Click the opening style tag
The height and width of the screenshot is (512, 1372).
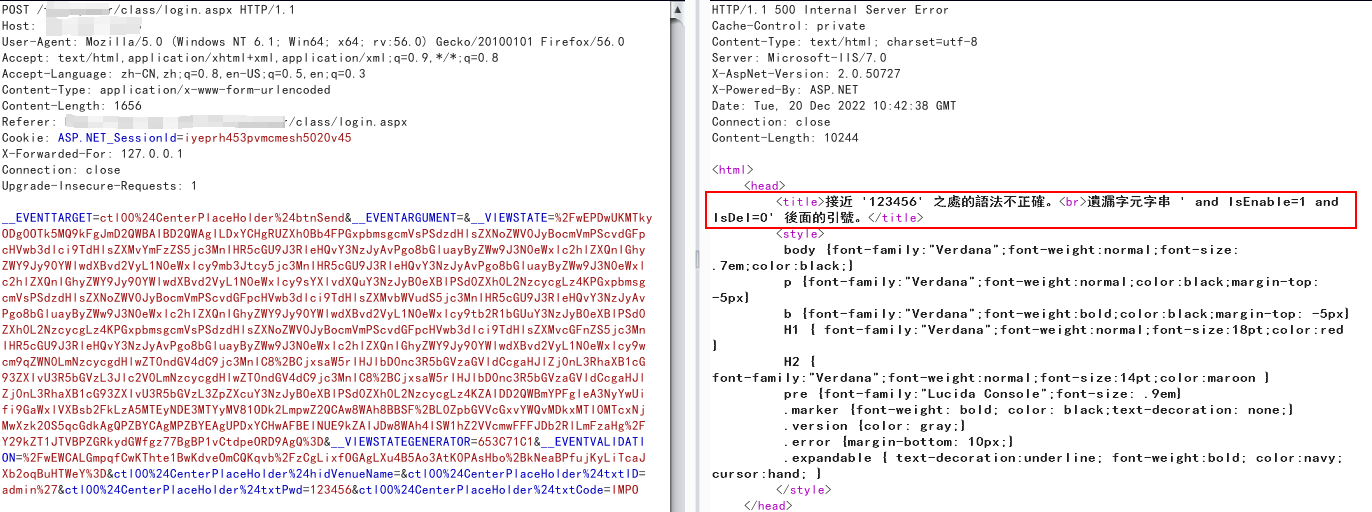coord(801,234)
